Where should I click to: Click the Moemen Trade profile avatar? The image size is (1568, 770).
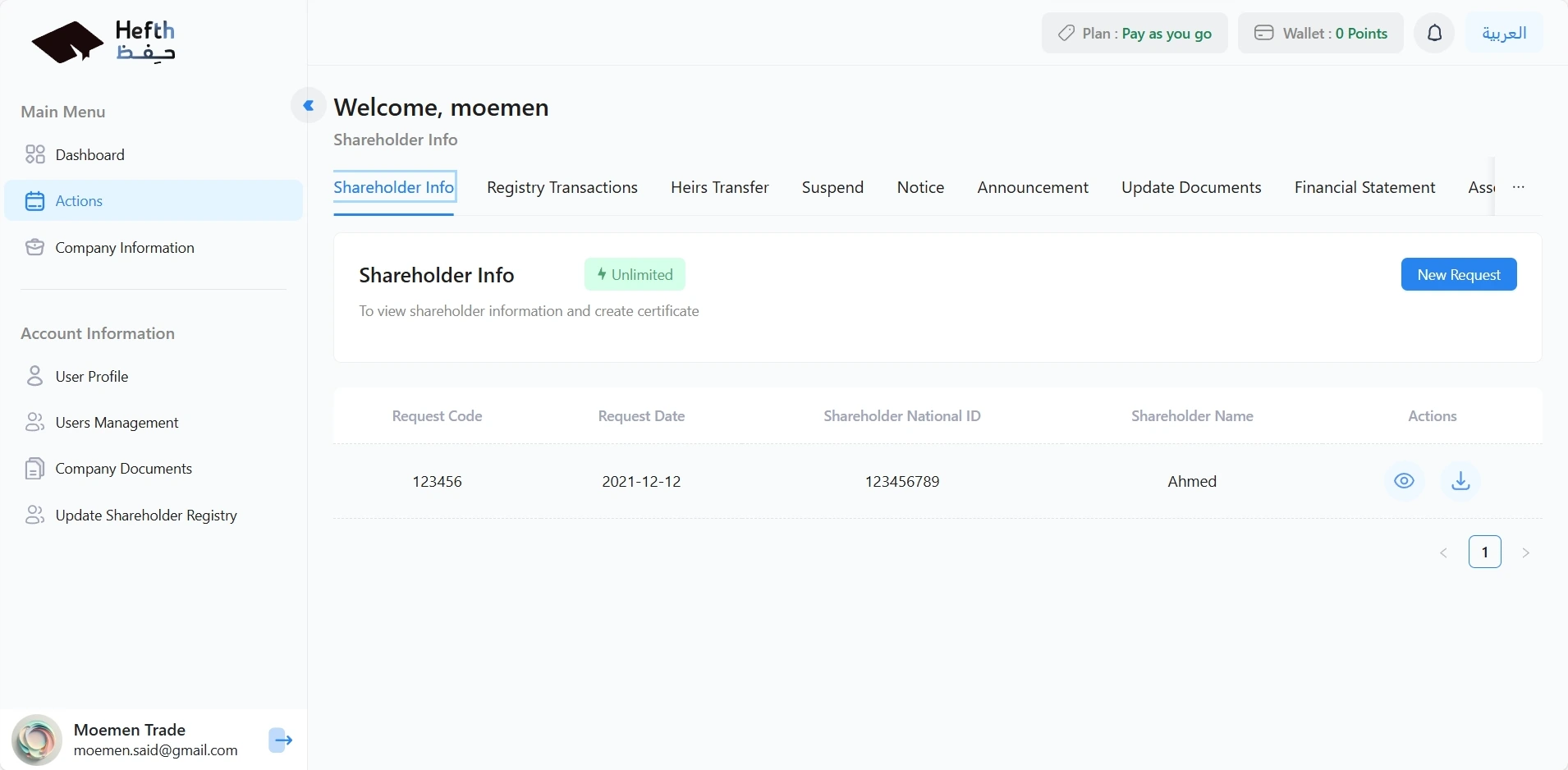(37, 740)
